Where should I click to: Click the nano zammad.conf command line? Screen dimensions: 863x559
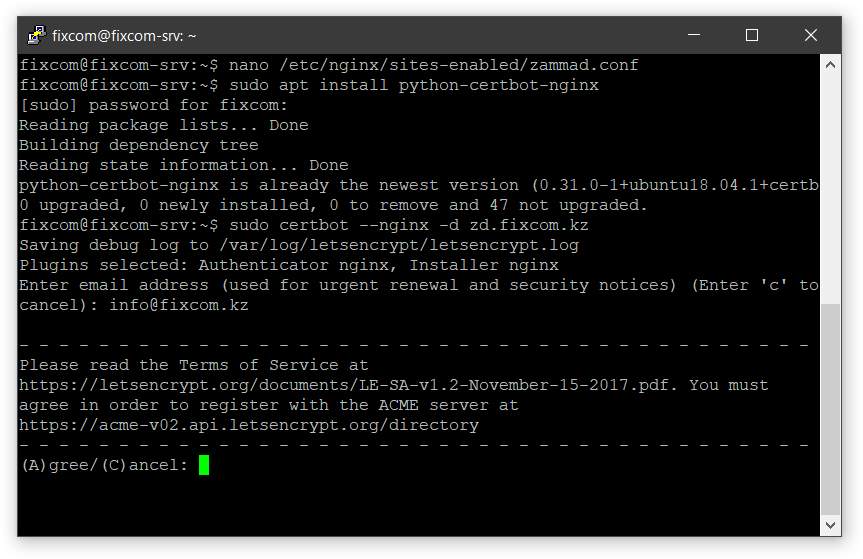(x=329, y=65)
